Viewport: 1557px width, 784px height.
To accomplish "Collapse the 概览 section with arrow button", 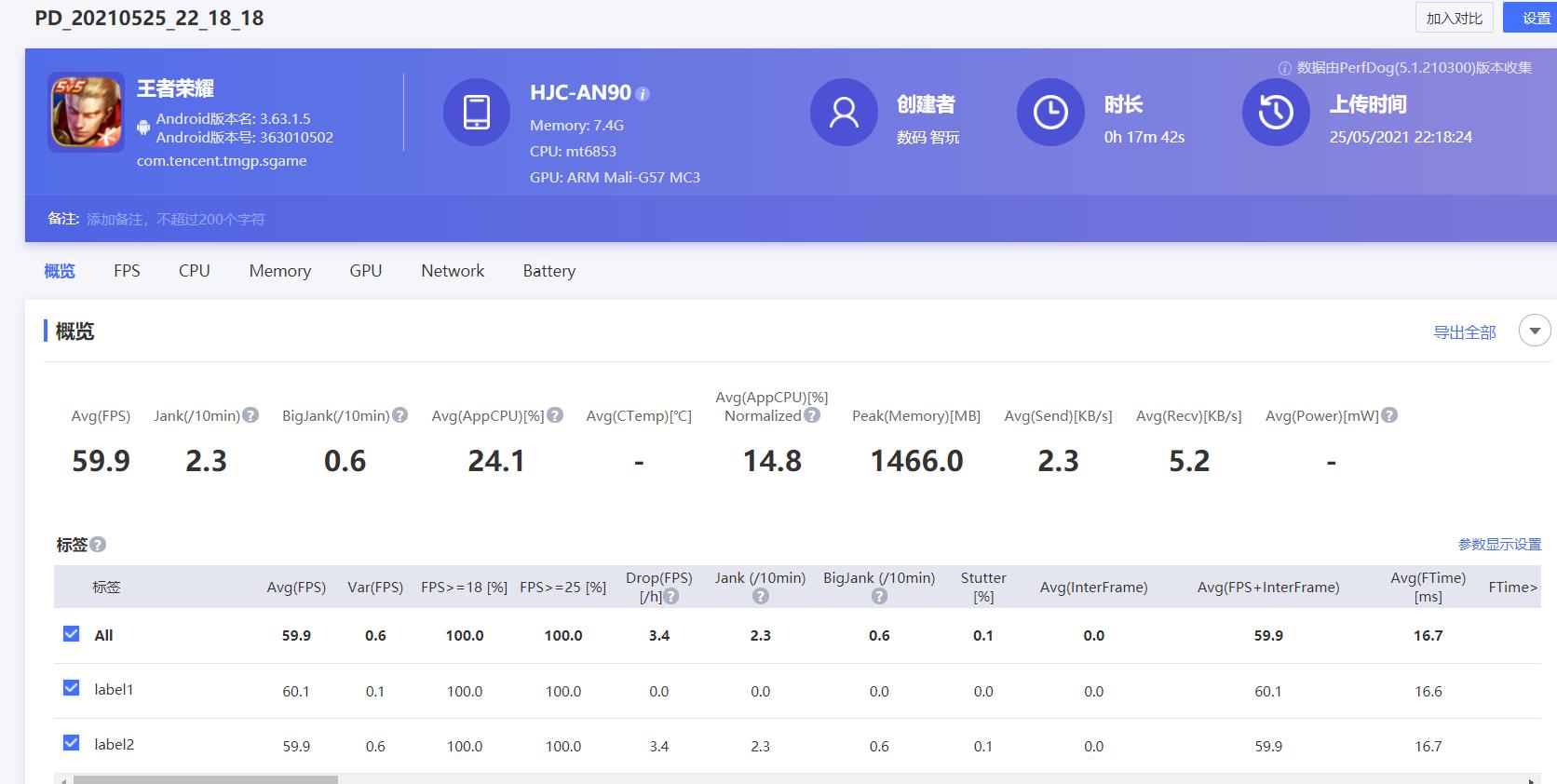I will [1535, 331].
